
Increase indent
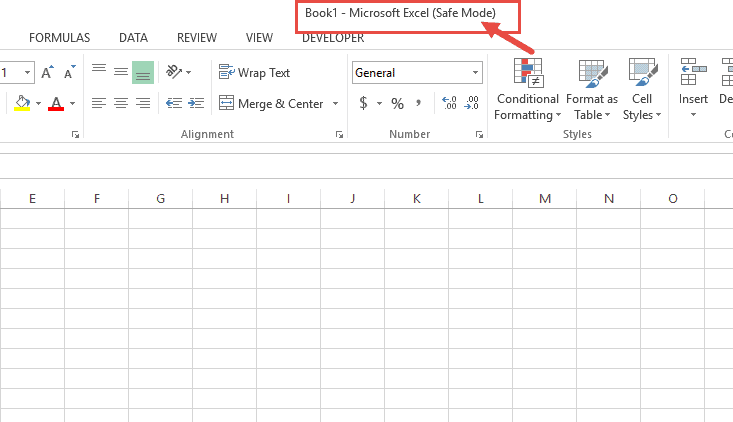pos(196,103)
